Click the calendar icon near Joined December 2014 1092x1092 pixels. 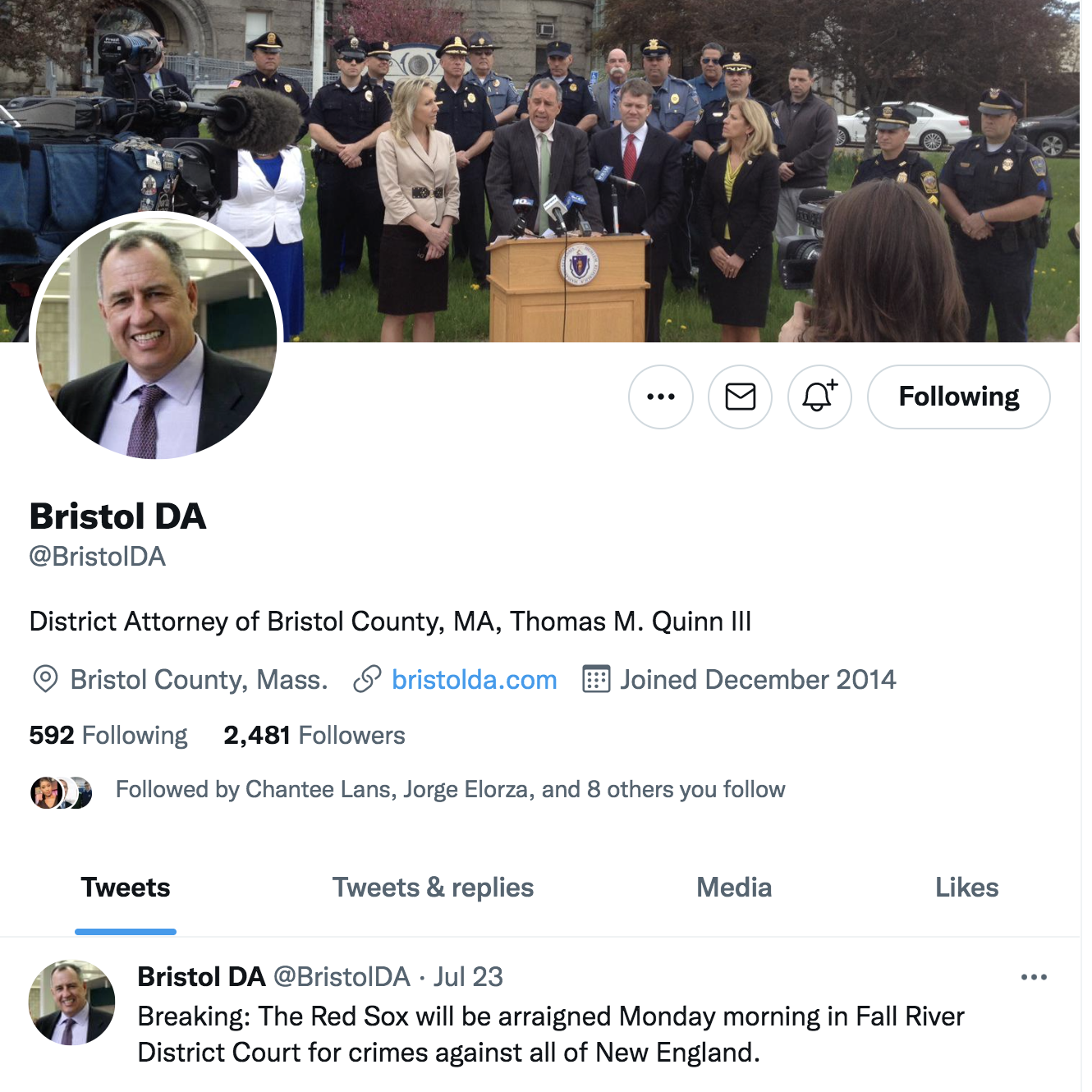pyautogui.click(x=596, y=680)
